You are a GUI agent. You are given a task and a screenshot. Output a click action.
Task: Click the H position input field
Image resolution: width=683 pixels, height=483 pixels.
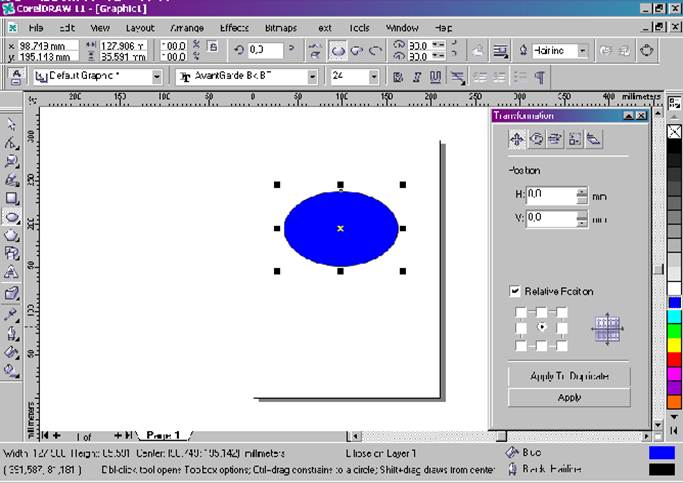click(551, 196)
